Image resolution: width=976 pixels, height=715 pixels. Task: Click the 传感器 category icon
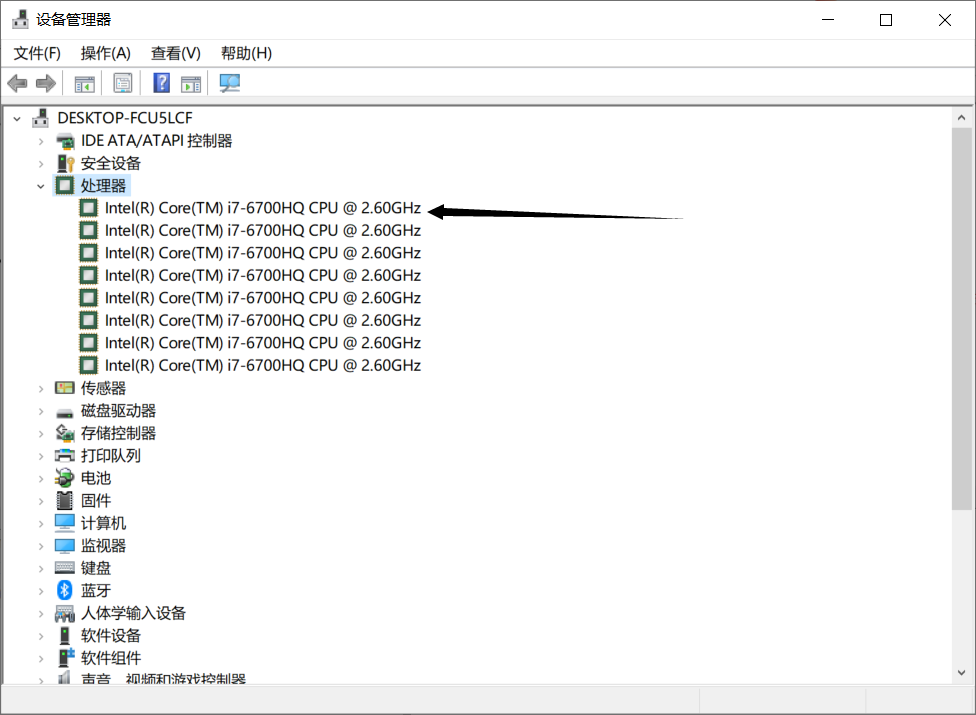tap(65, 388)
